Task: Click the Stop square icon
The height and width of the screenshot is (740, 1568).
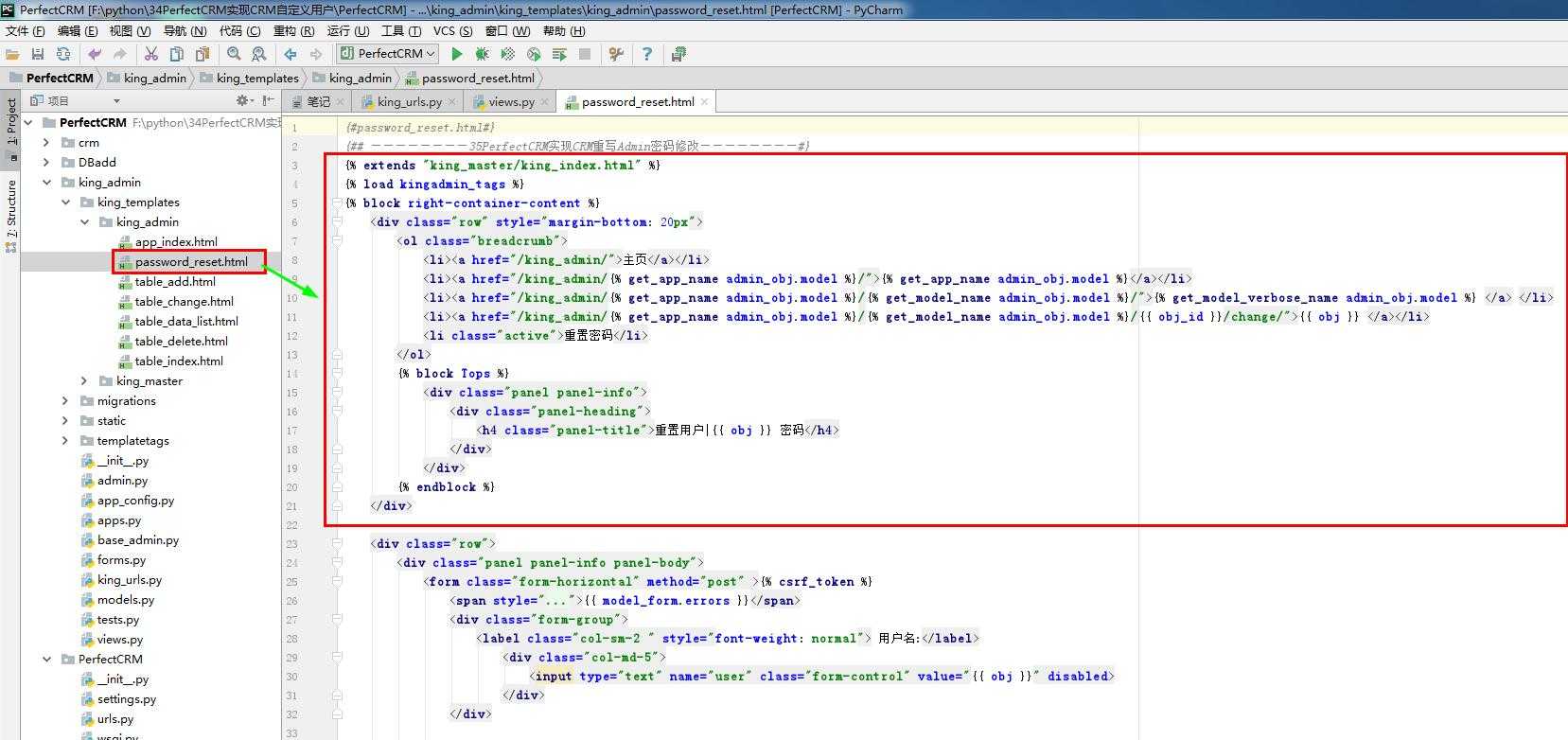Action: click(585, 54)
